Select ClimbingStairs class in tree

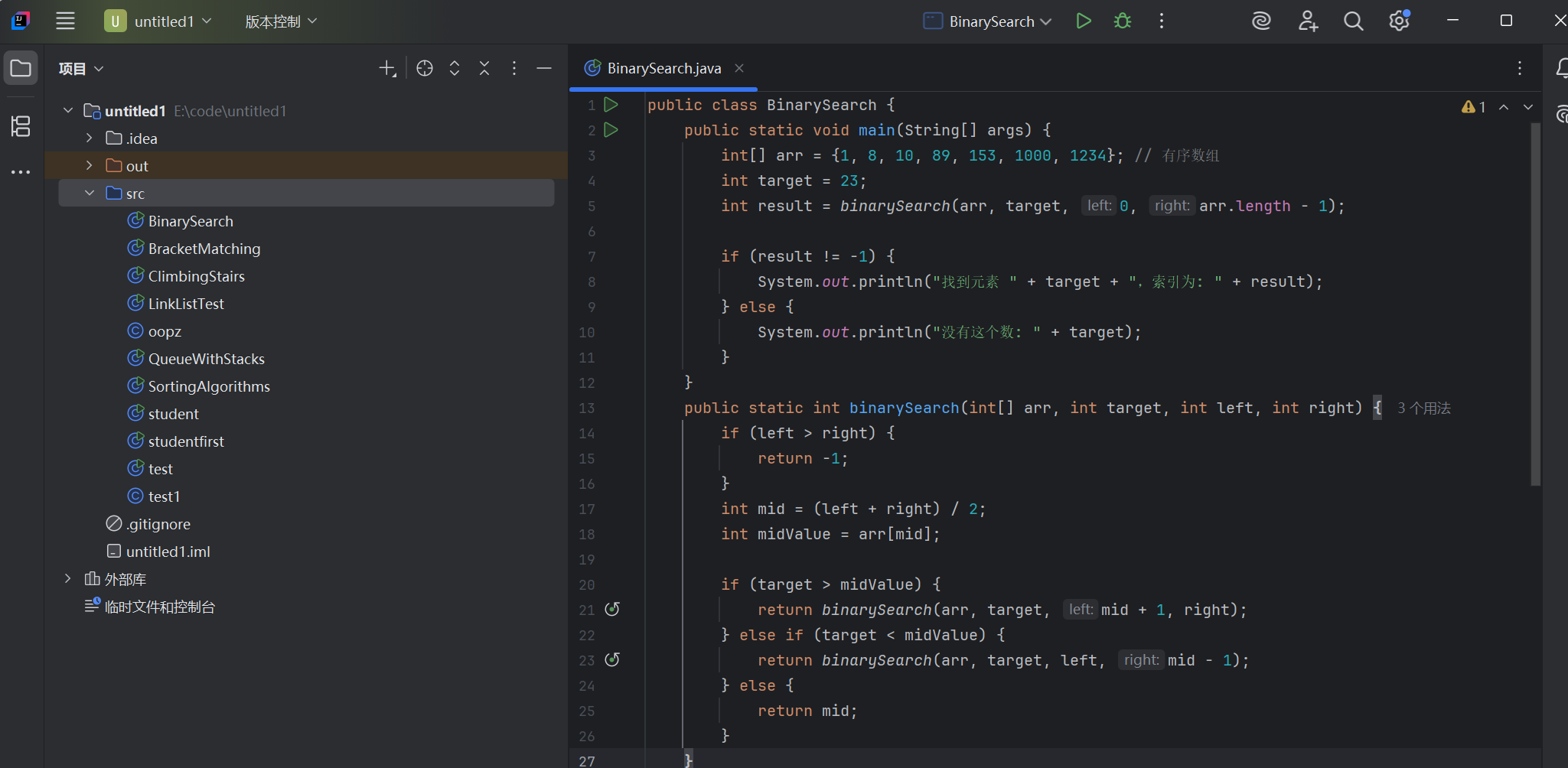[x=197, y=276]
